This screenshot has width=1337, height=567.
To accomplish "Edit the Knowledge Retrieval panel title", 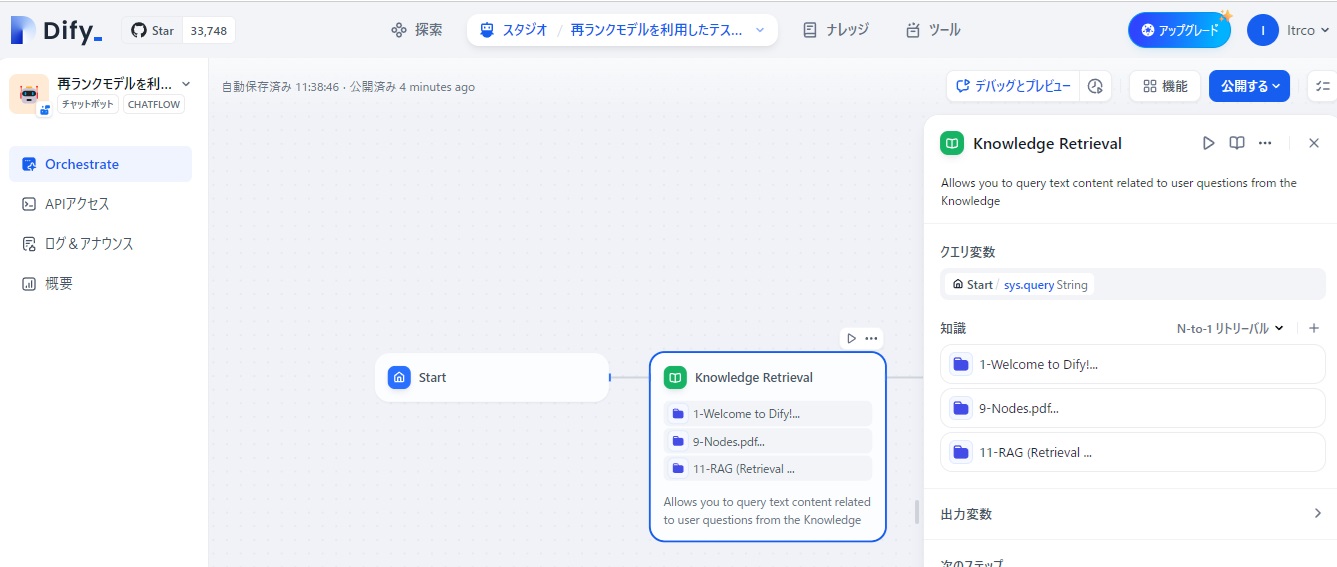I will click(x=1047, y=143).
